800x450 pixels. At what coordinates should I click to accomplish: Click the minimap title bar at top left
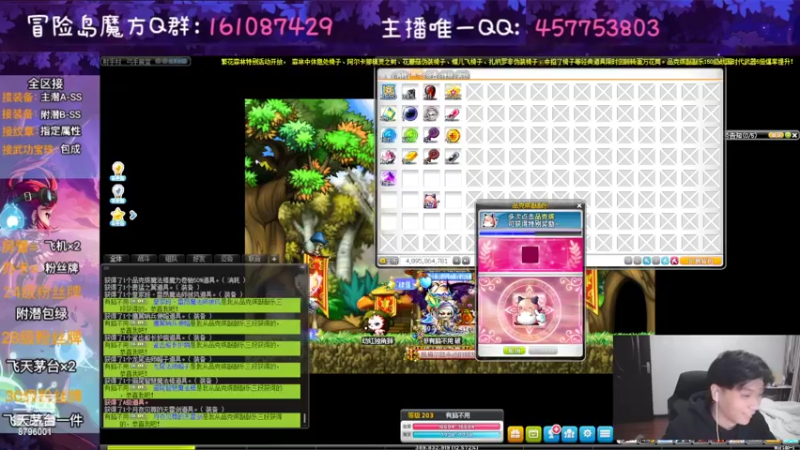[146, 61]
